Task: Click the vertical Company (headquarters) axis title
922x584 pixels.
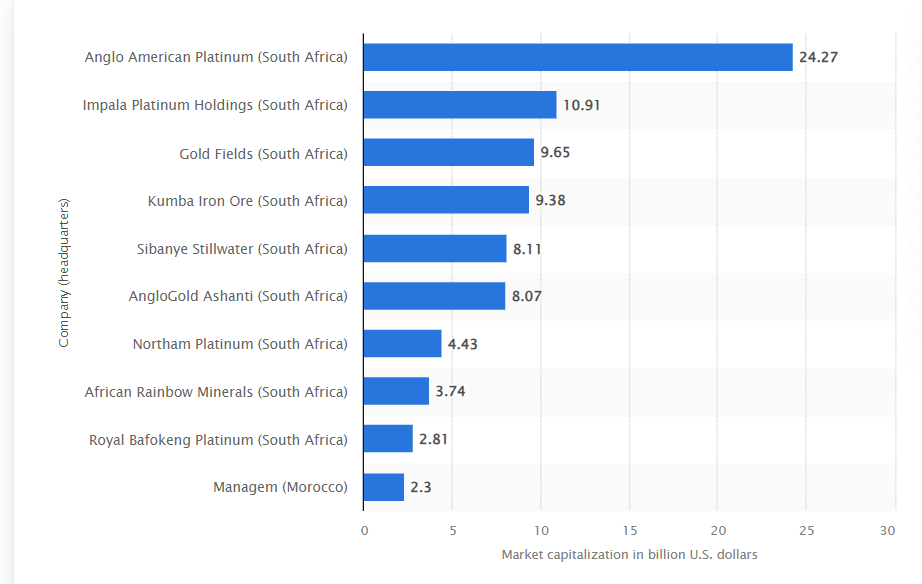Action: pos(64,272)
